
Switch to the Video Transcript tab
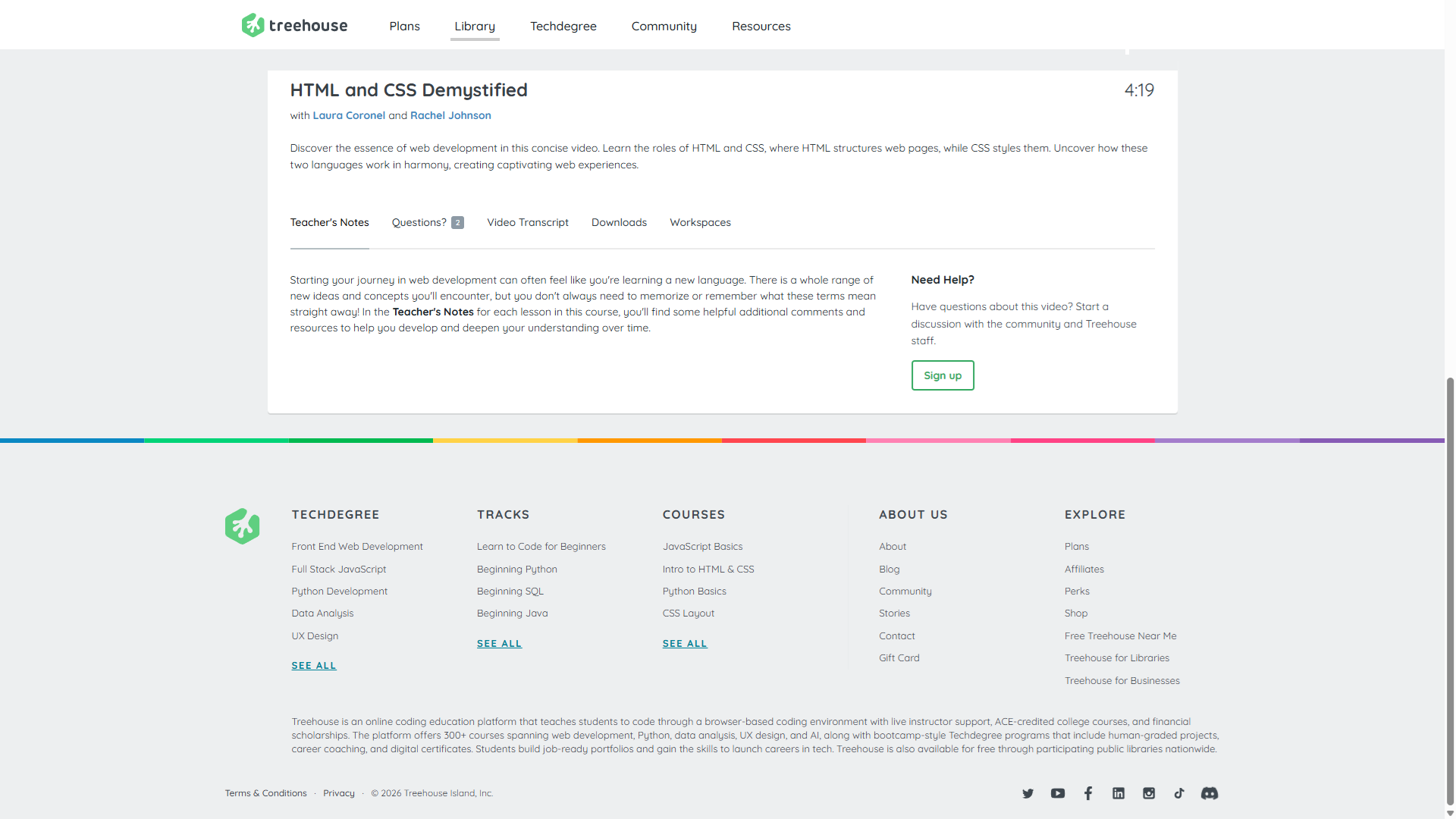528,222
